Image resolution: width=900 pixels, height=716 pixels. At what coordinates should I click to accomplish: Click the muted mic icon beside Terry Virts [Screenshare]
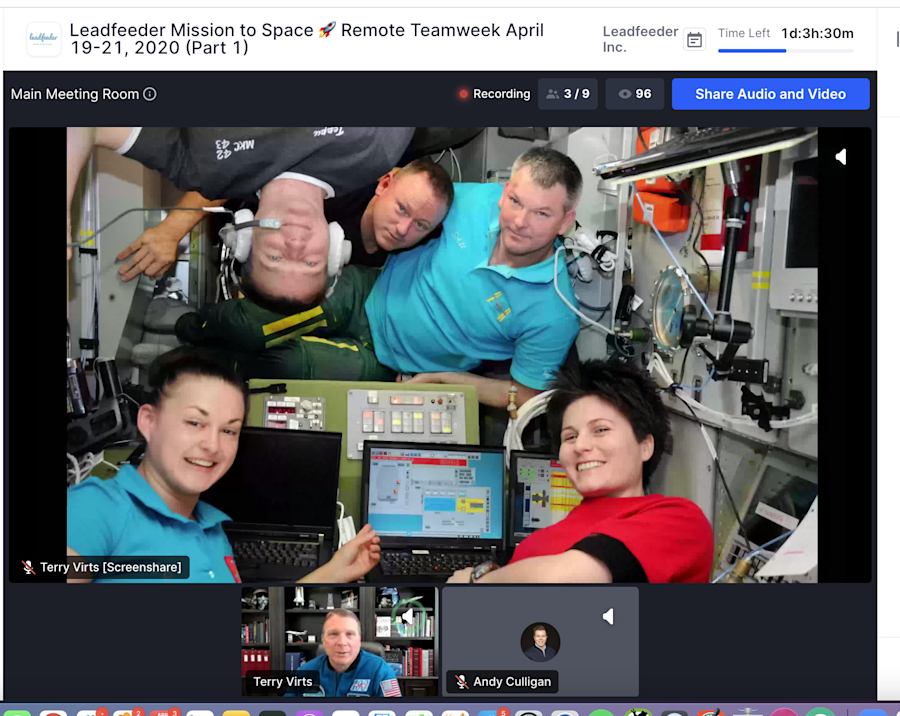[28, 567]
